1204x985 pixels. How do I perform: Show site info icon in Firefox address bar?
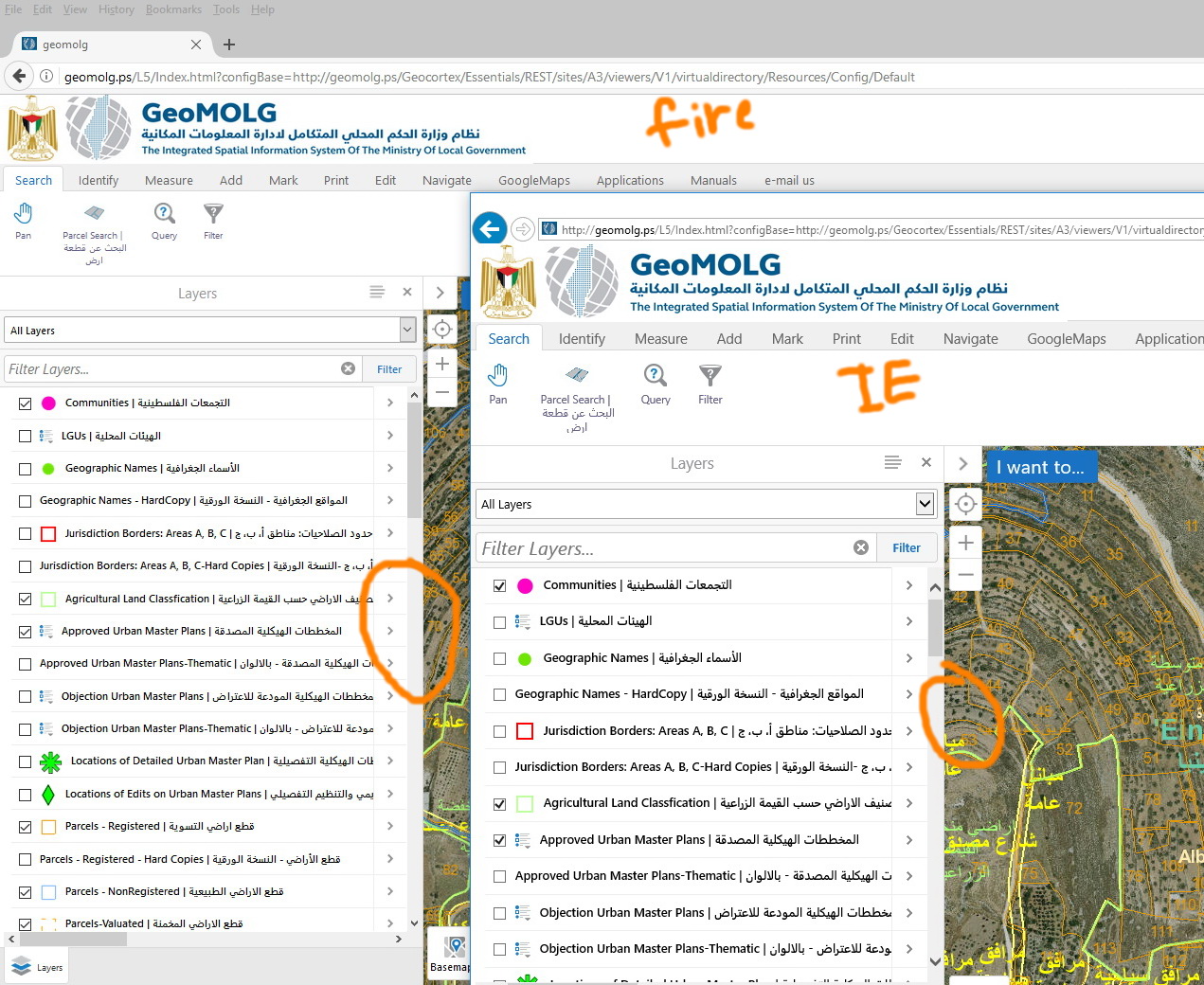[x=46, y=76]
